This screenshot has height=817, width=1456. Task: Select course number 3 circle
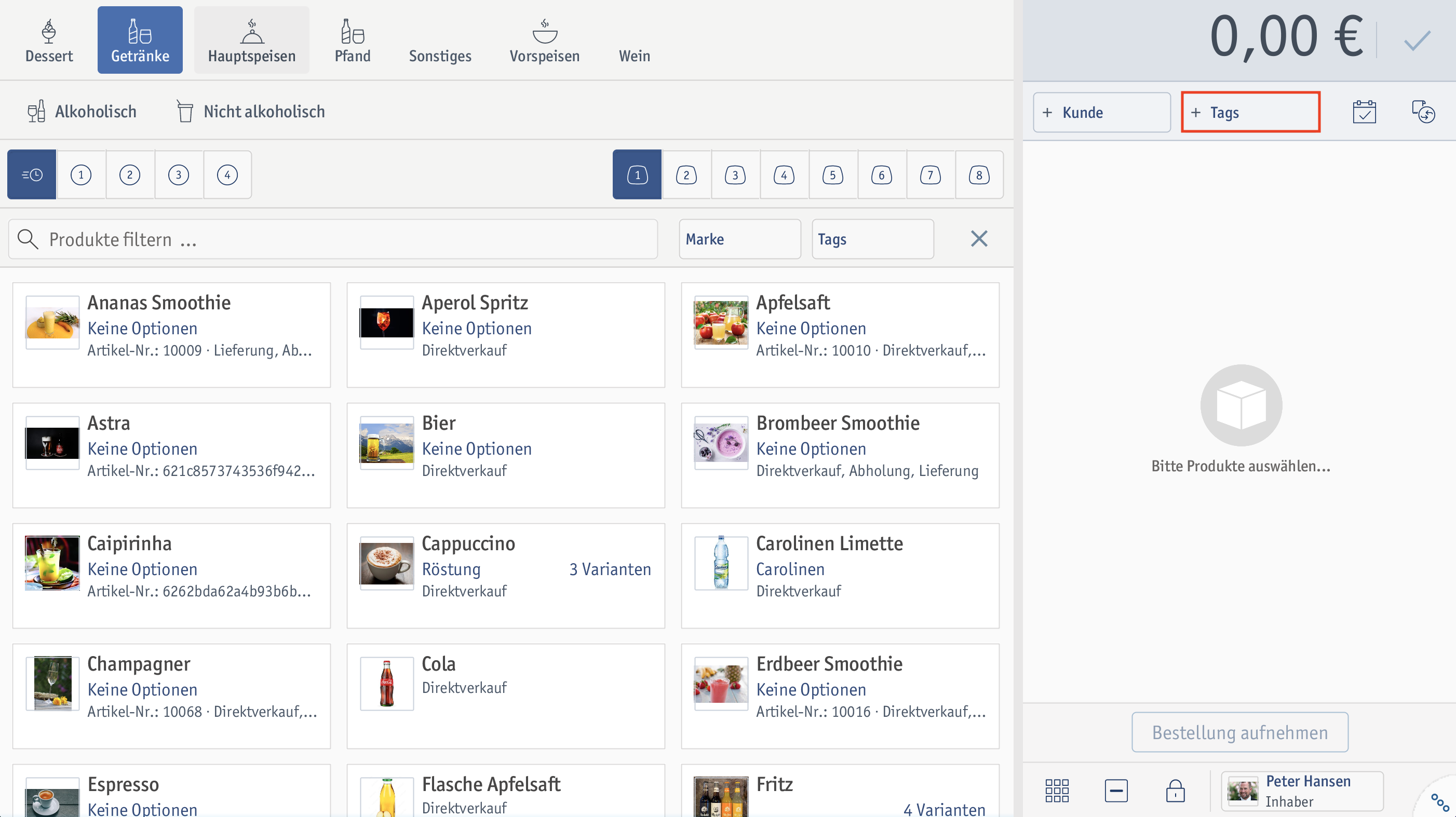coord(179,174)
